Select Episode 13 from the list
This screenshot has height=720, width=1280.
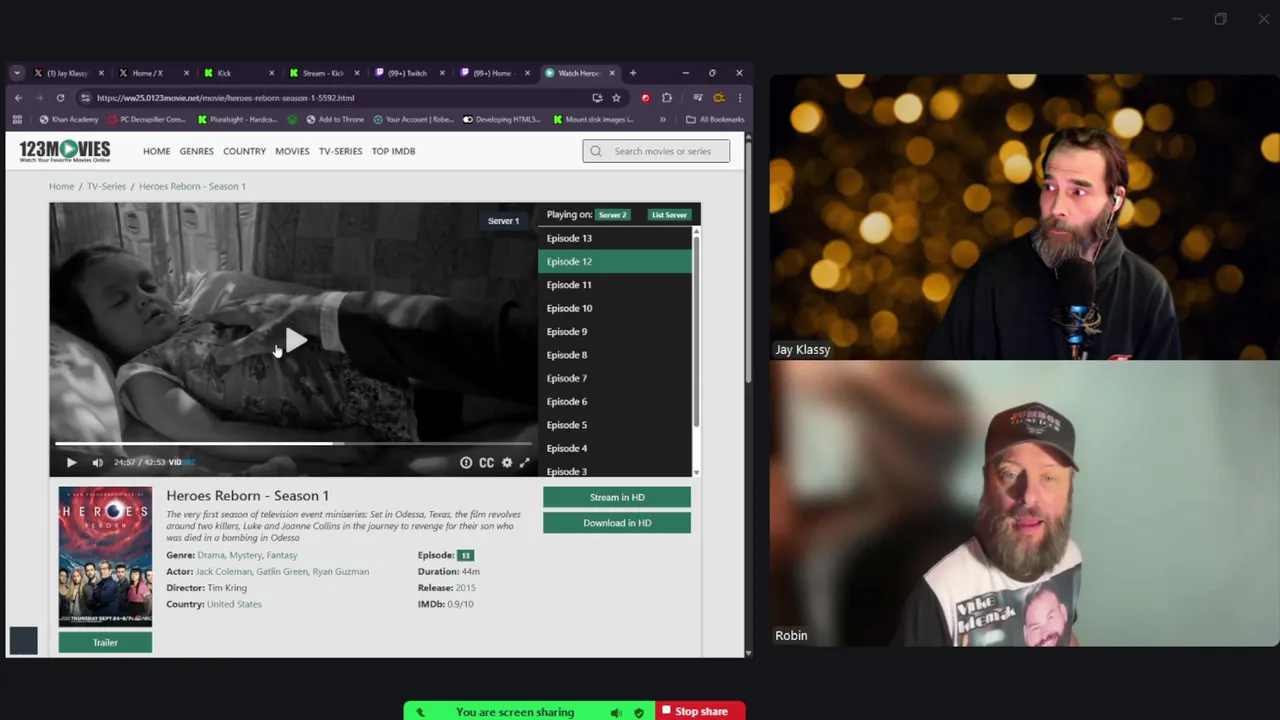tap(615, 238)
